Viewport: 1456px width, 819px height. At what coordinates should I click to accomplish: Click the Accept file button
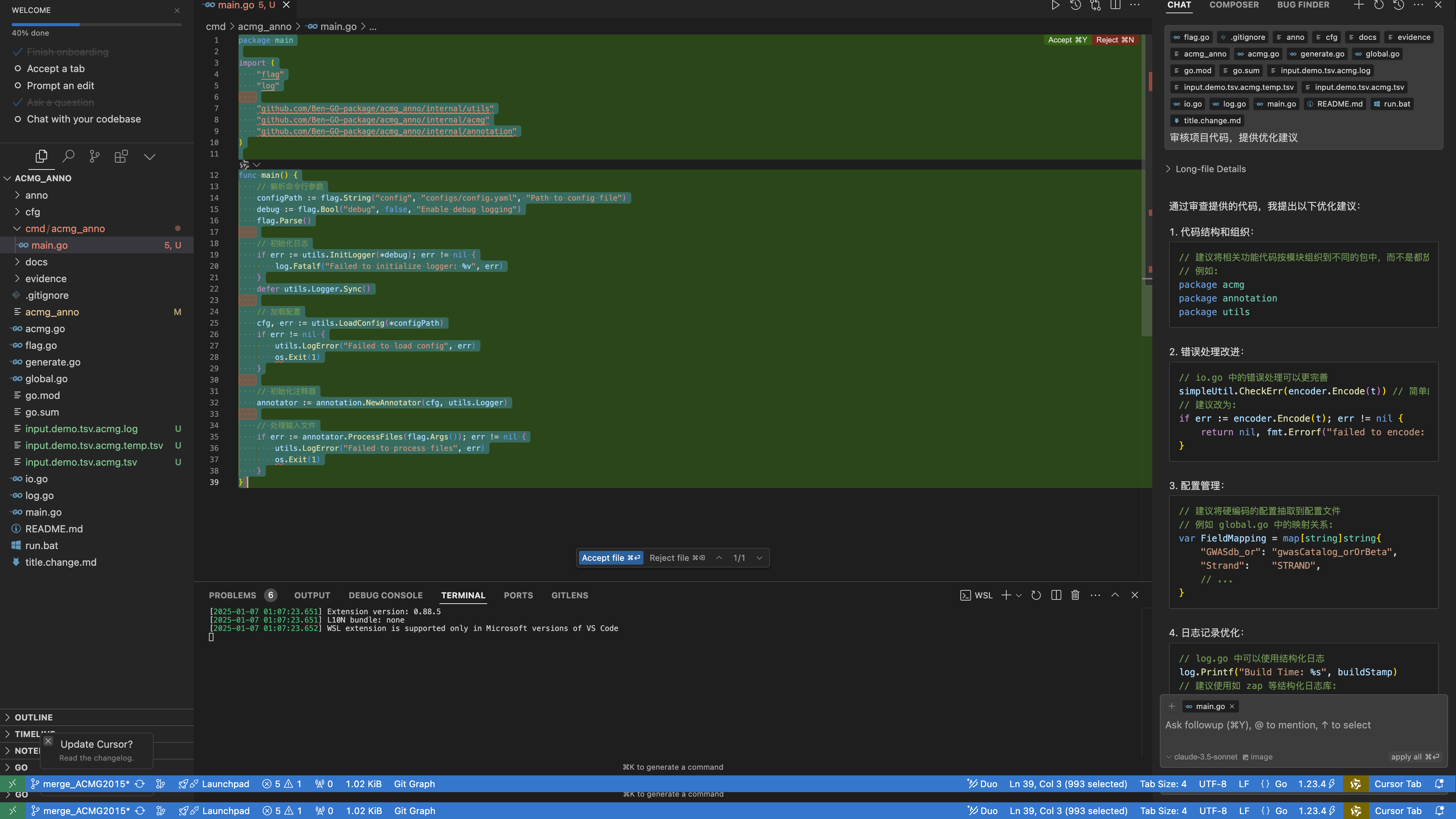[610, 558]
